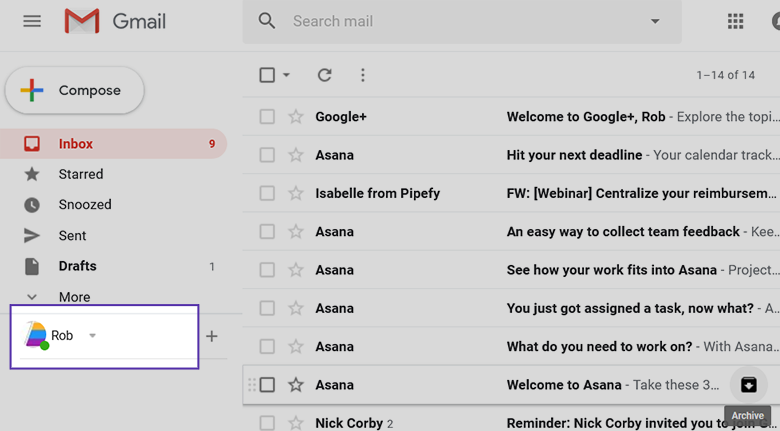Star the Google+ welcome email
The image size is (780, 431).
(296, 117)
